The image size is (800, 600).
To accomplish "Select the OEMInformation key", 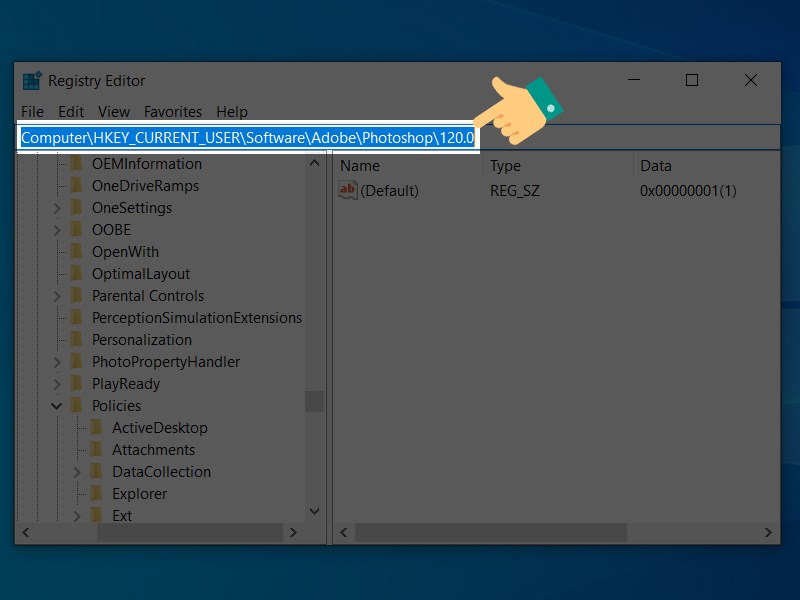I will (x=147, y=164).
